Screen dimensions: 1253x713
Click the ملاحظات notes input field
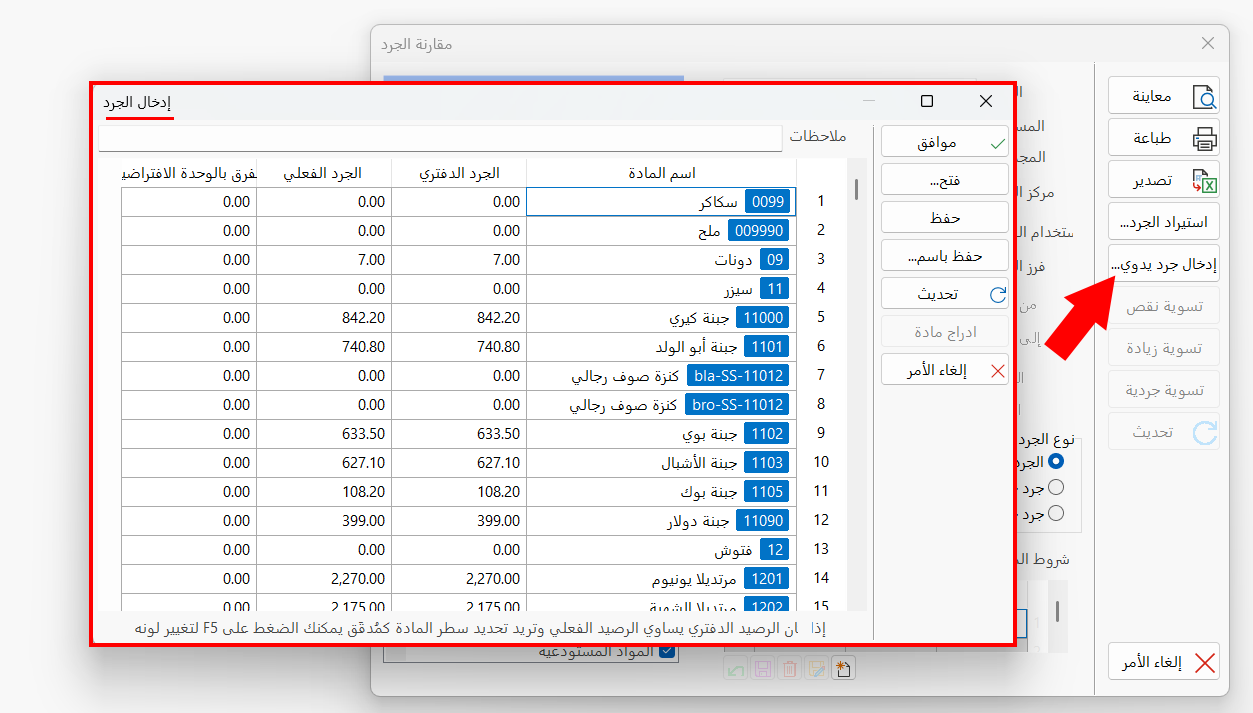(x=441, y=137)
